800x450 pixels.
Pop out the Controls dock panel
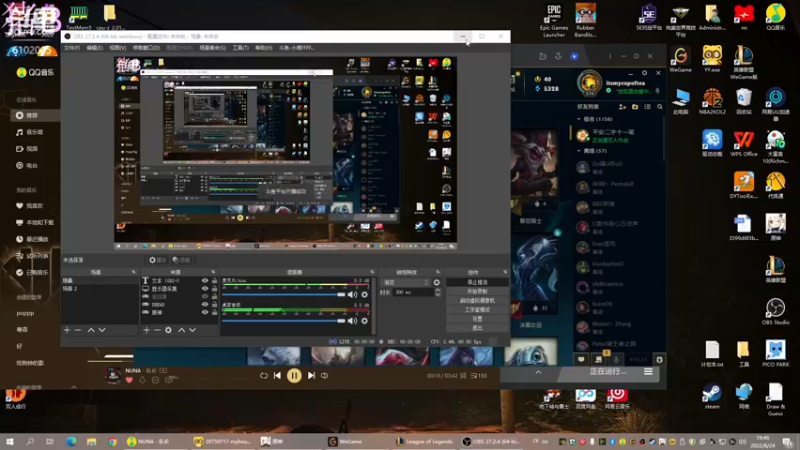click(505, 272)
